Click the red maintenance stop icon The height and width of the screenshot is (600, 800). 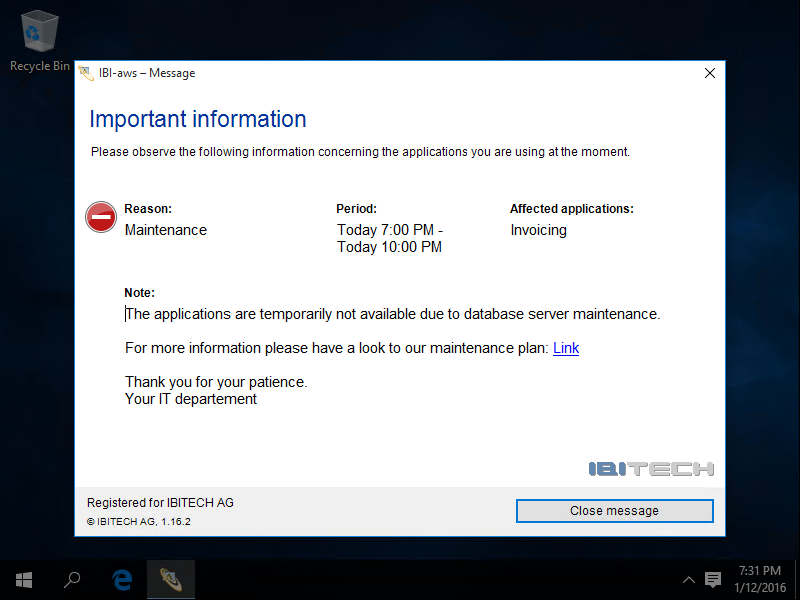pyautogui.click(x=101, y=217)
